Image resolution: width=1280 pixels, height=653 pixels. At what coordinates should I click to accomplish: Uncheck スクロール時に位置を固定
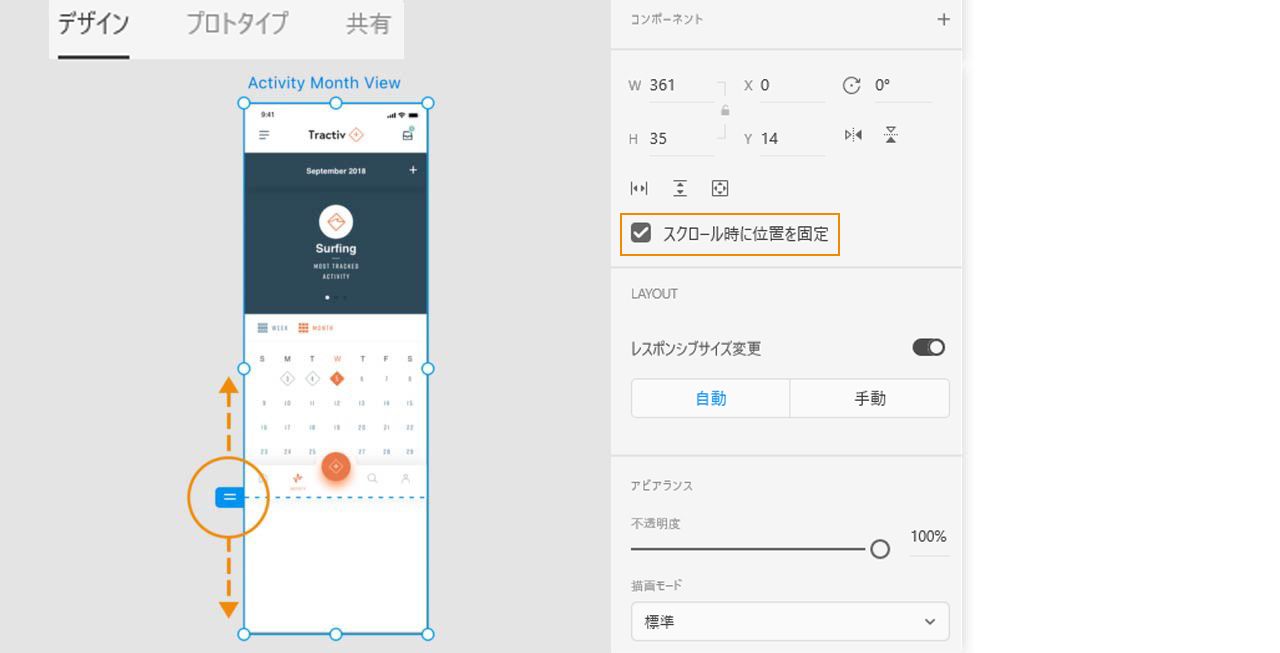[641, 234]
